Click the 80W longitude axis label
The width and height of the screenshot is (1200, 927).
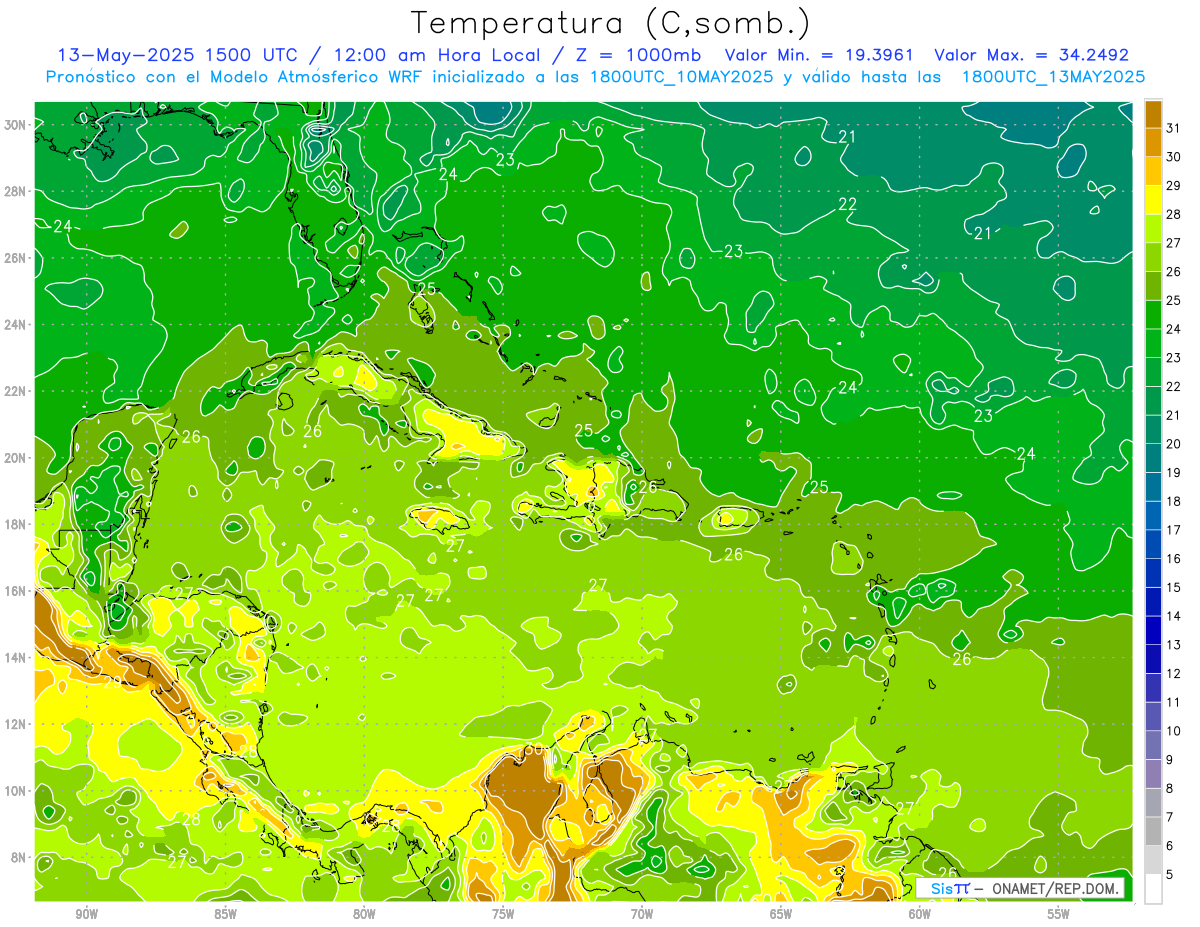tap(364, 914)
